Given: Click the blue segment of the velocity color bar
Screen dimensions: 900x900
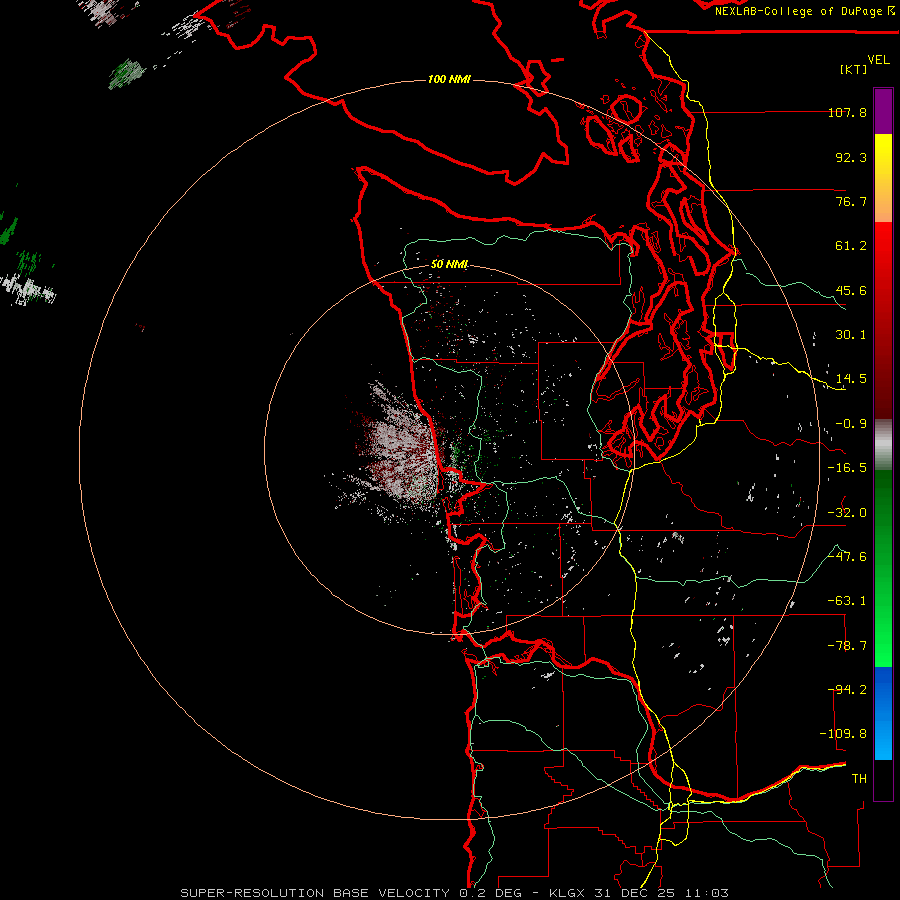Looking at the screenshot, I should (x=883, y=713).
